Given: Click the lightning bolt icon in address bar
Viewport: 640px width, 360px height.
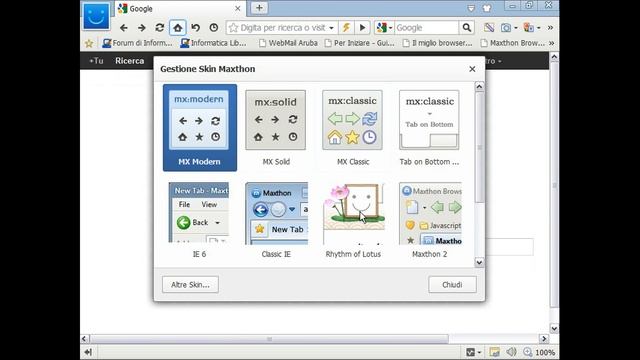Looking at the screenshot, I should [346, 28].
